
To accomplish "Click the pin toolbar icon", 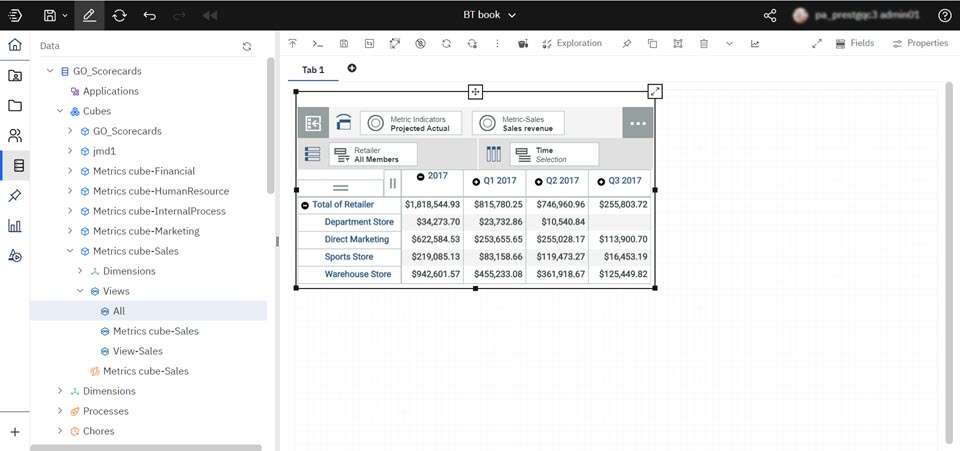I will click(626, 43).
